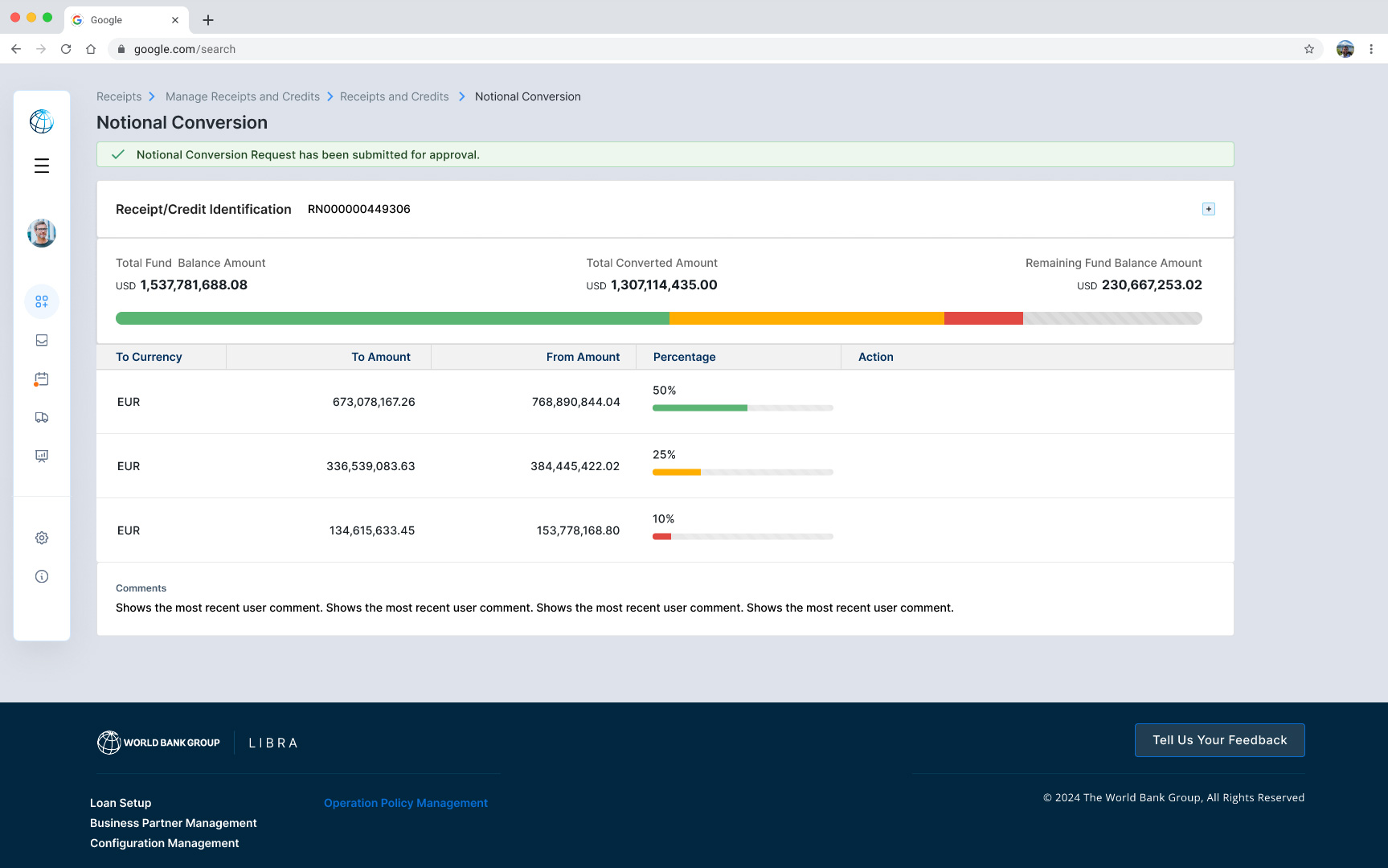This screenshot has height=868, width=1388.
Task: Expand the Receipt/Credit Identification panel
Action: point(1208,209)
